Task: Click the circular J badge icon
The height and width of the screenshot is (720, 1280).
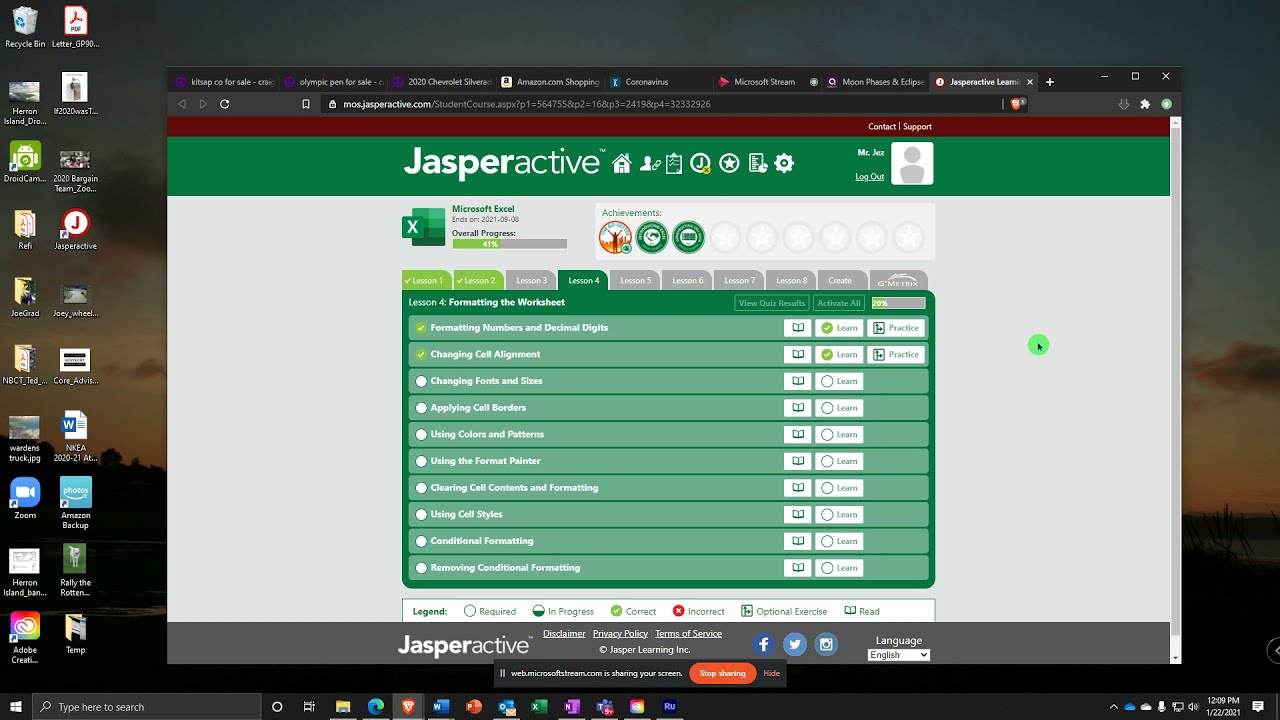Action: 701,164
